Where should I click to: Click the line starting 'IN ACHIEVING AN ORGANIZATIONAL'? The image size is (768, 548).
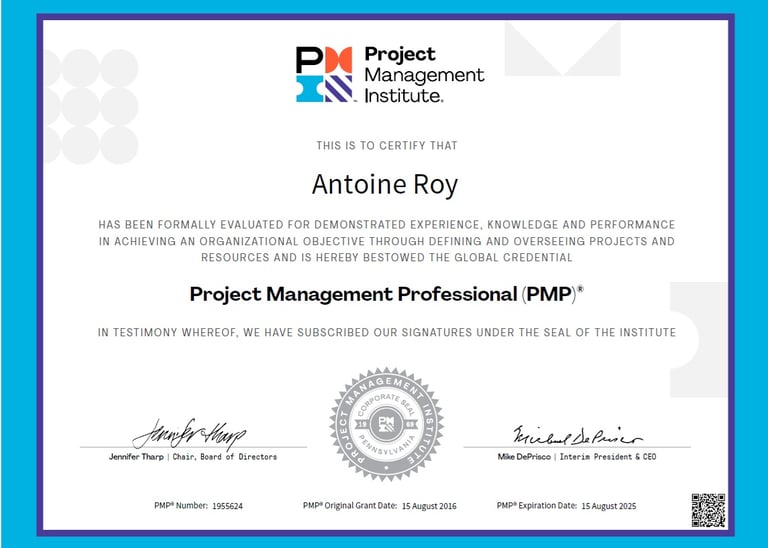point(386,241)
